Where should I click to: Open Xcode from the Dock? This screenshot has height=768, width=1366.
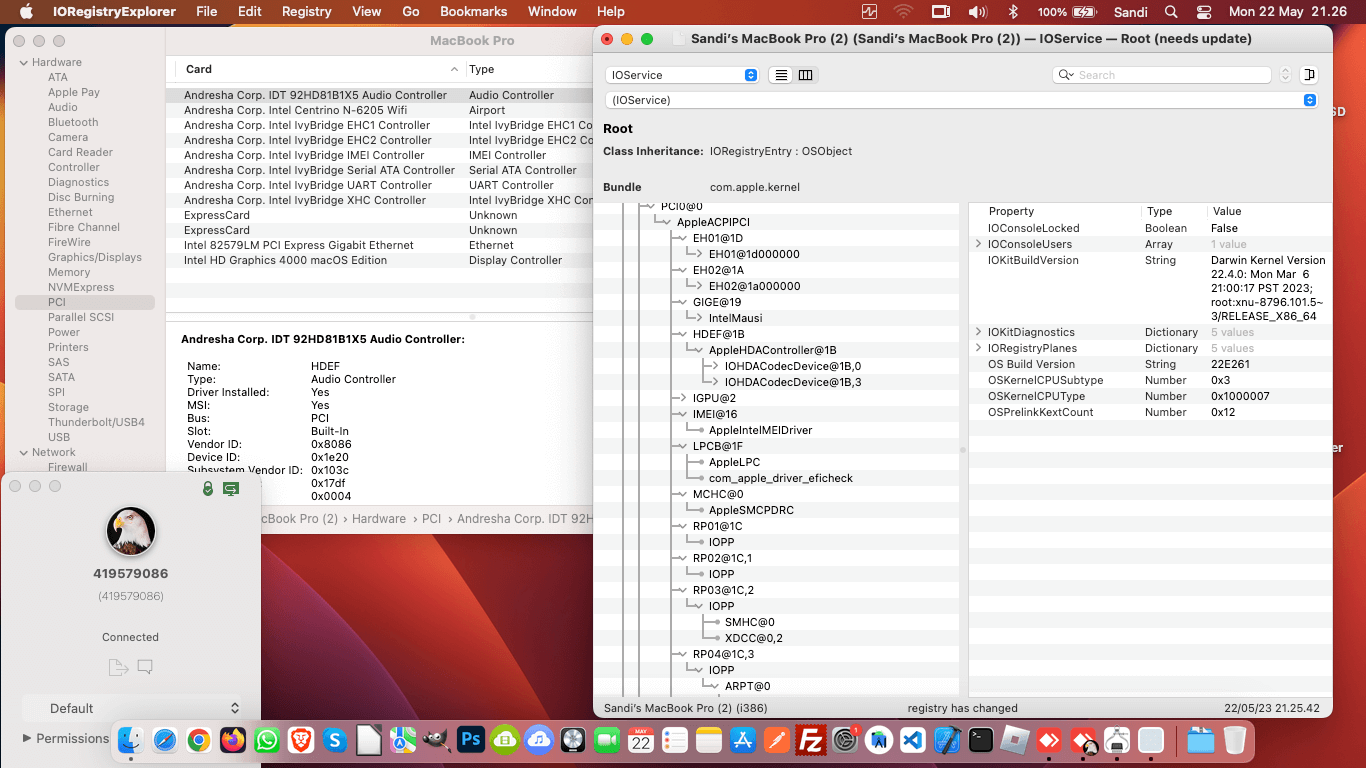pyautogui.click(x=947, y=740)
